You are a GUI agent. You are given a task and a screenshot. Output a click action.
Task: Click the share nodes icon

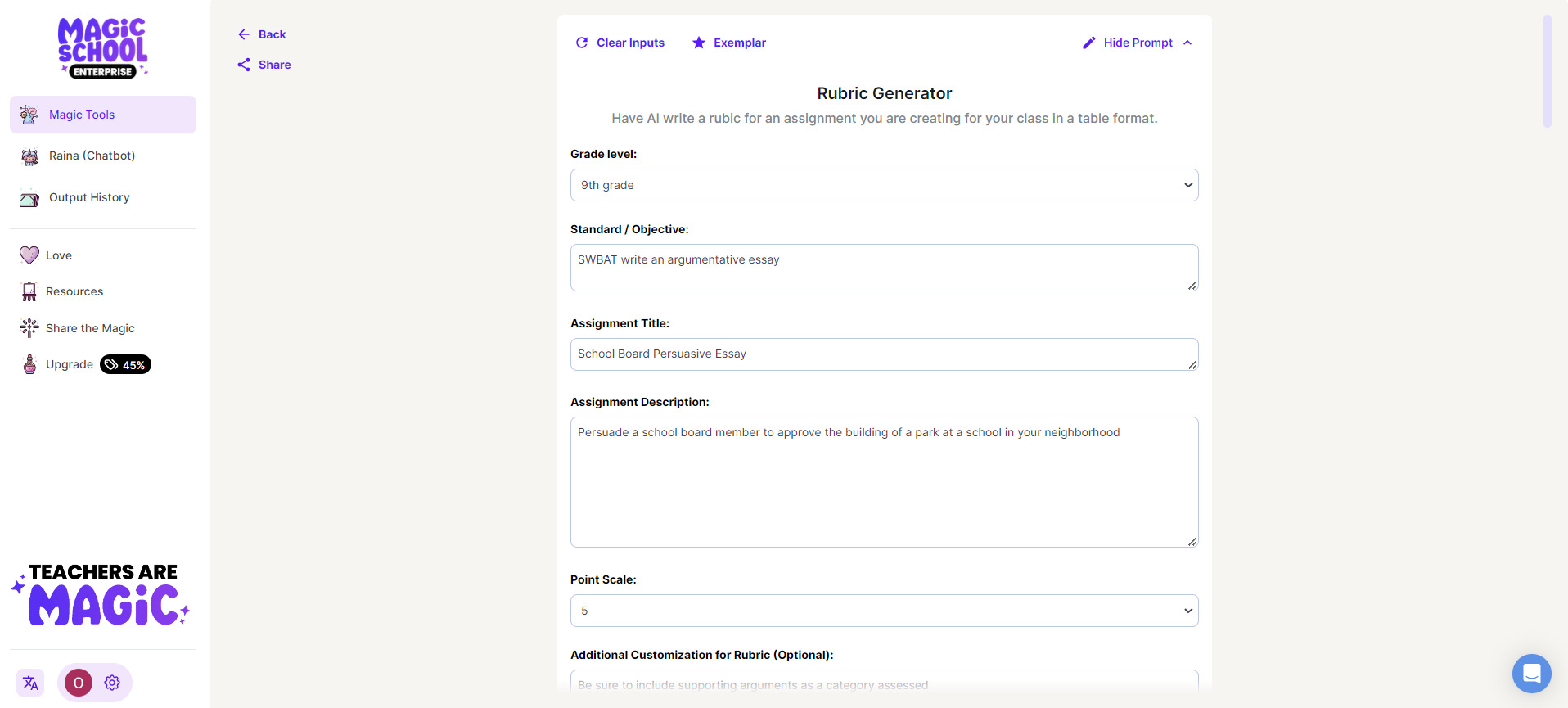[x=244, y=65]
